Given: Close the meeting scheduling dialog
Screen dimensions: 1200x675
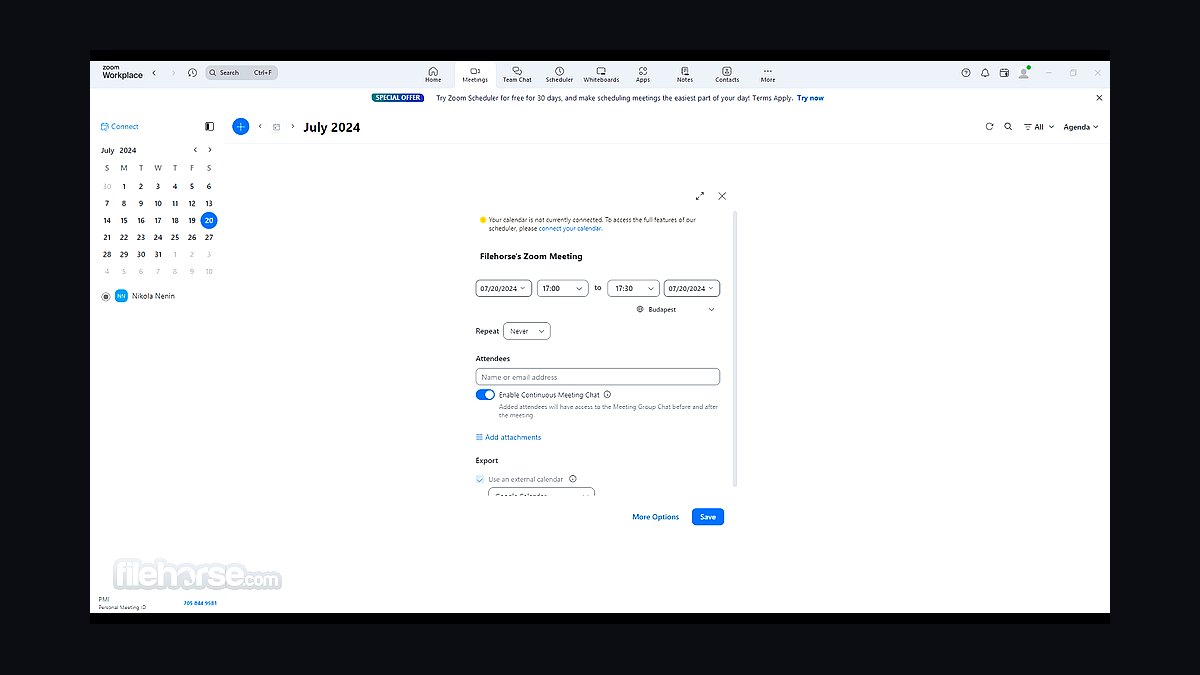Looking at the screenshot, I should coord(722,196).
